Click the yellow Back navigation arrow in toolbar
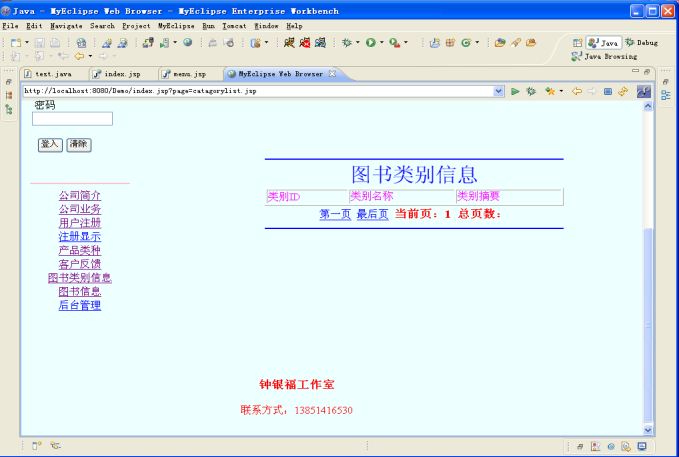 79,56
